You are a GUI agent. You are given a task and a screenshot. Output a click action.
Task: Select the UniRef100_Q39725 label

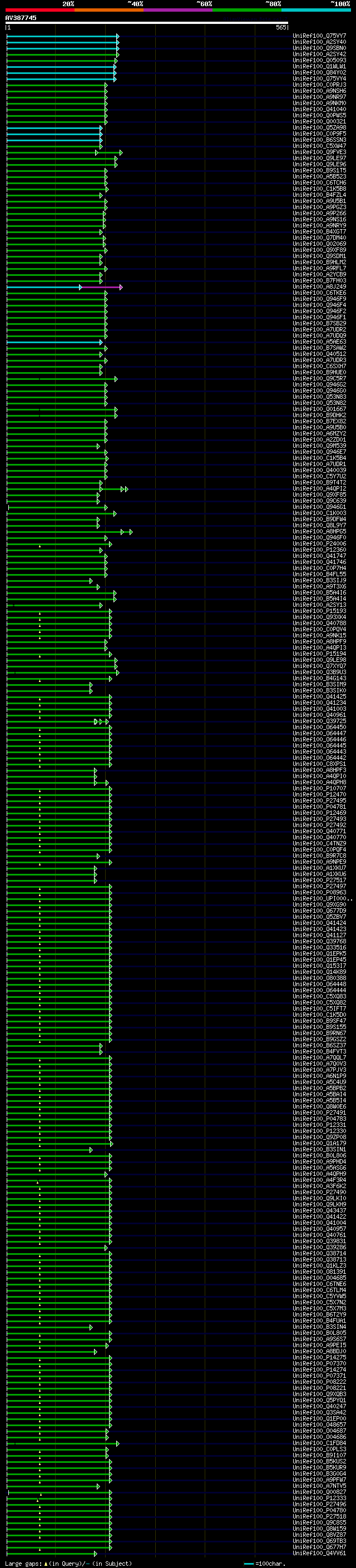[x=319, y=721]
